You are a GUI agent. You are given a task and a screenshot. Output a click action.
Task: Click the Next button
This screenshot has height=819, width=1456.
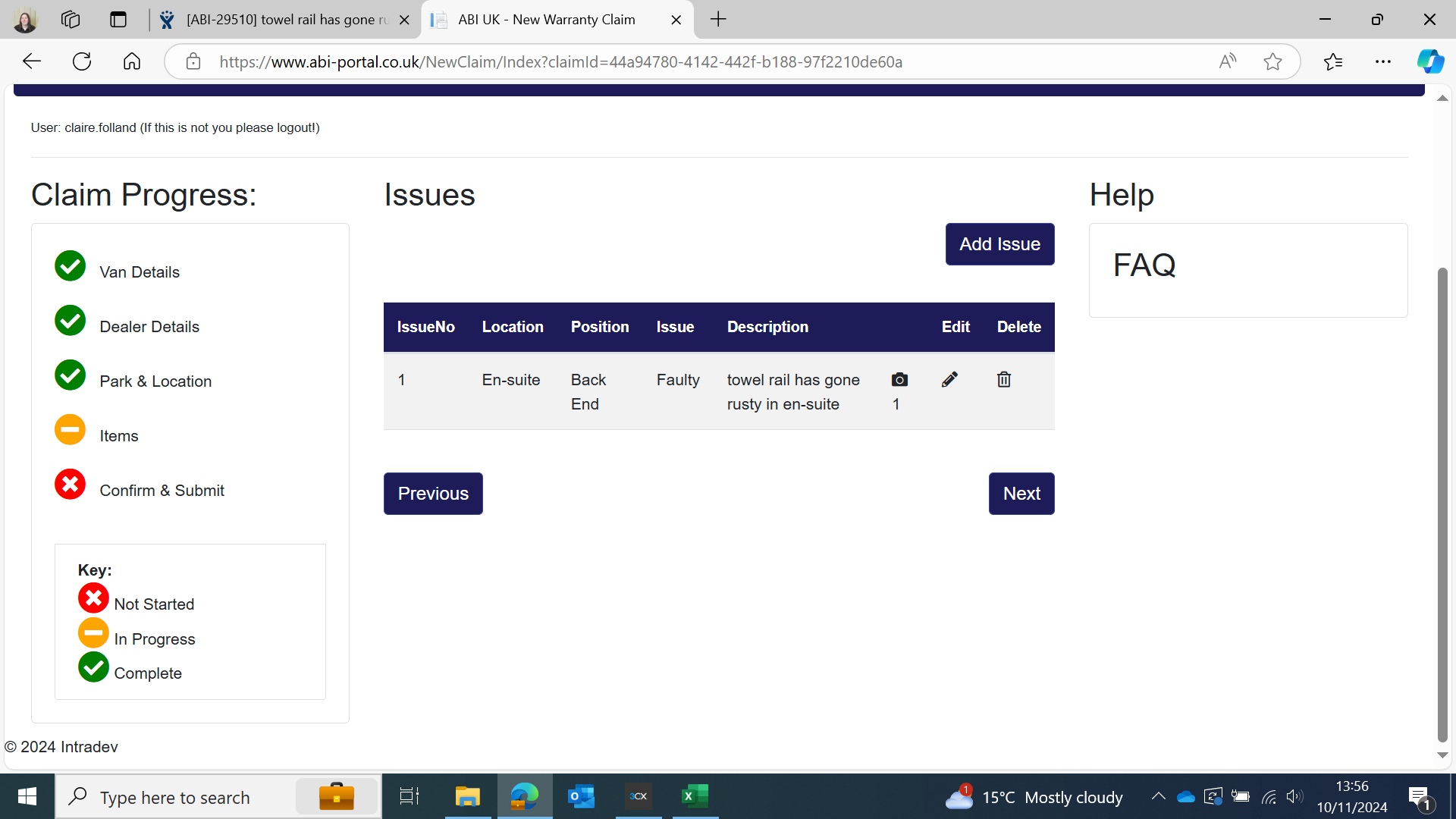(1021, 494)
